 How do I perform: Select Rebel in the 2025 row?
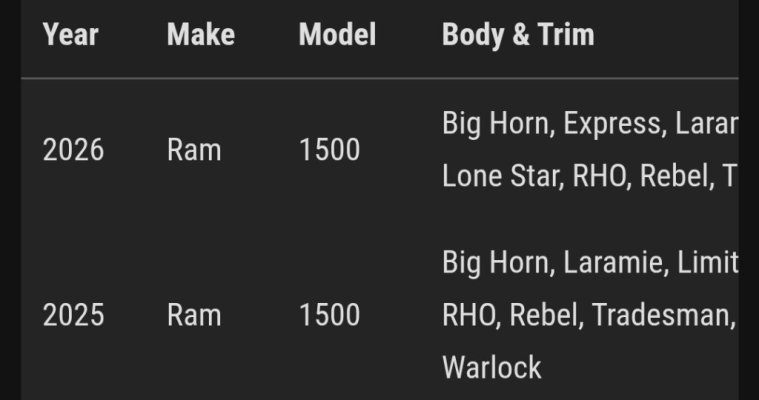click(543, 315)
